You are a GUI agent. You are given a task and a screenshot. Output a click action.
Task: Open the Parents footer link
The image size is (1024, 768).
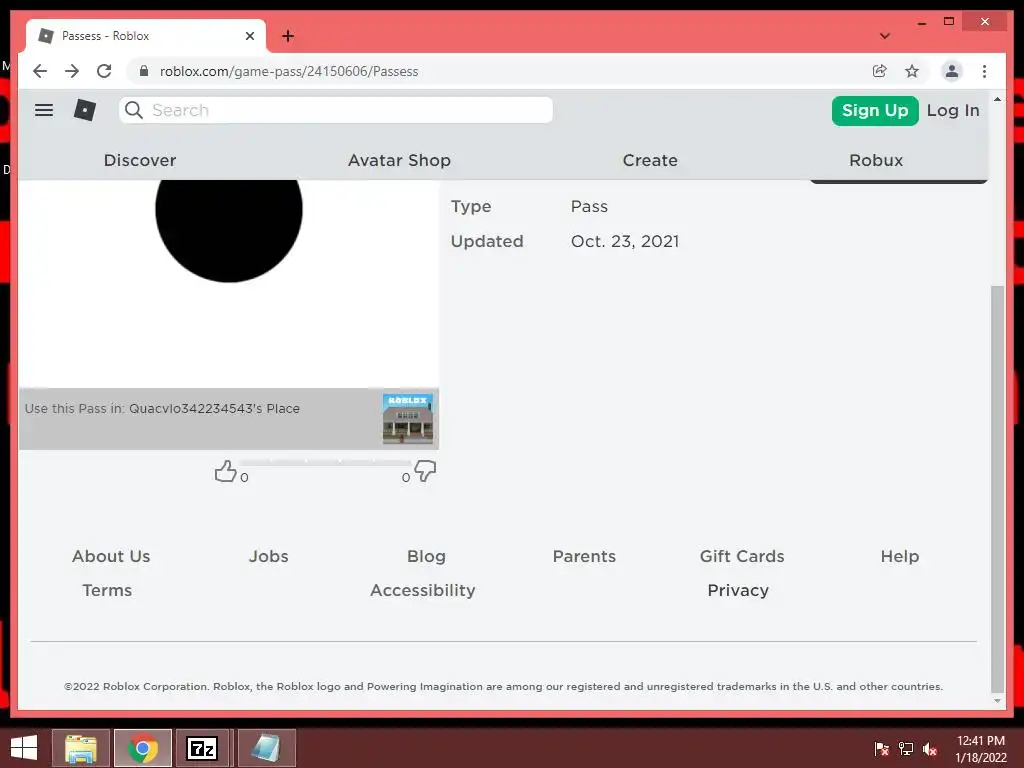point(584,556)
